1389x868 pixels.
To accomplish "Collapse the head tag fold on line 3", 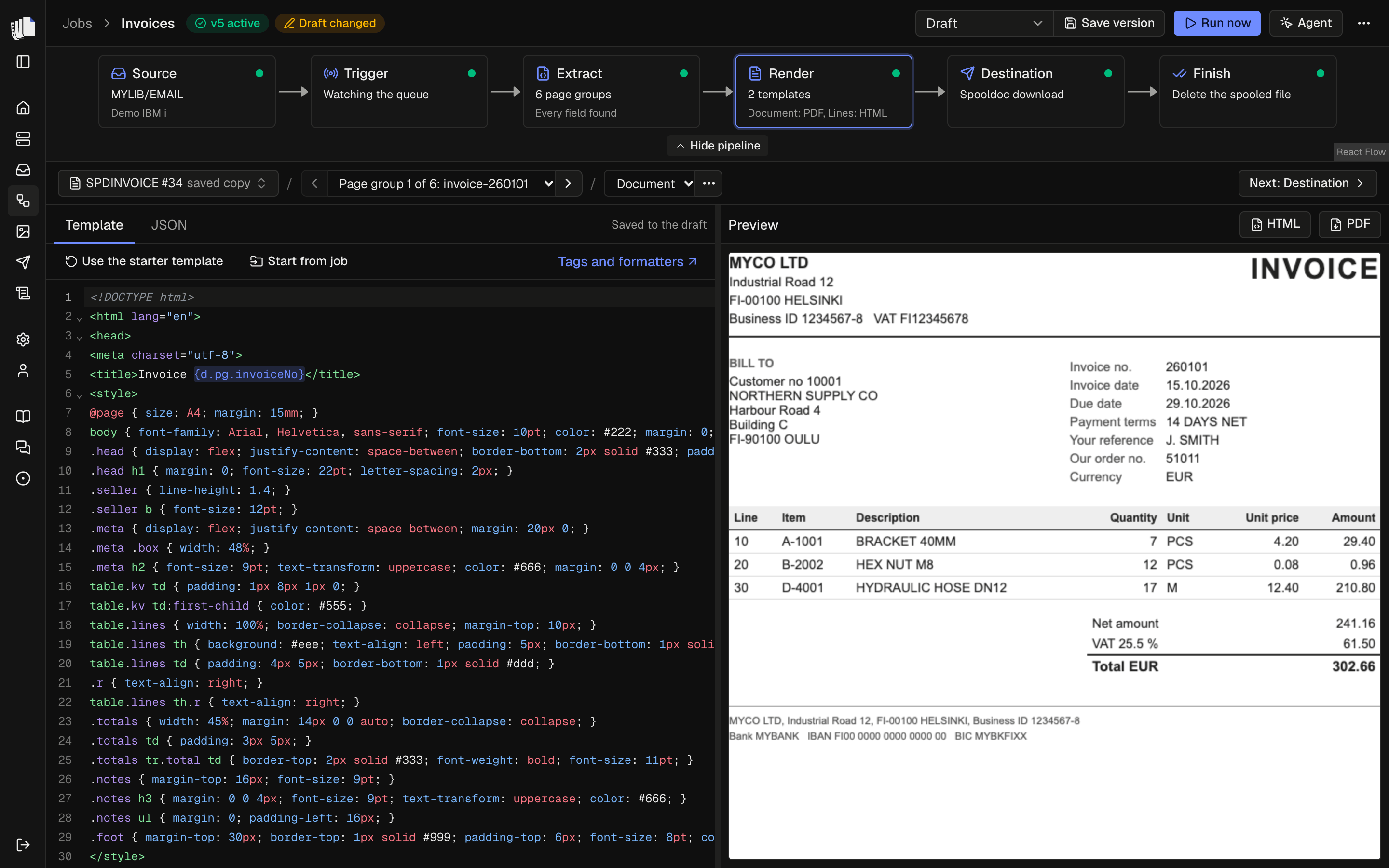I will 79,337.
